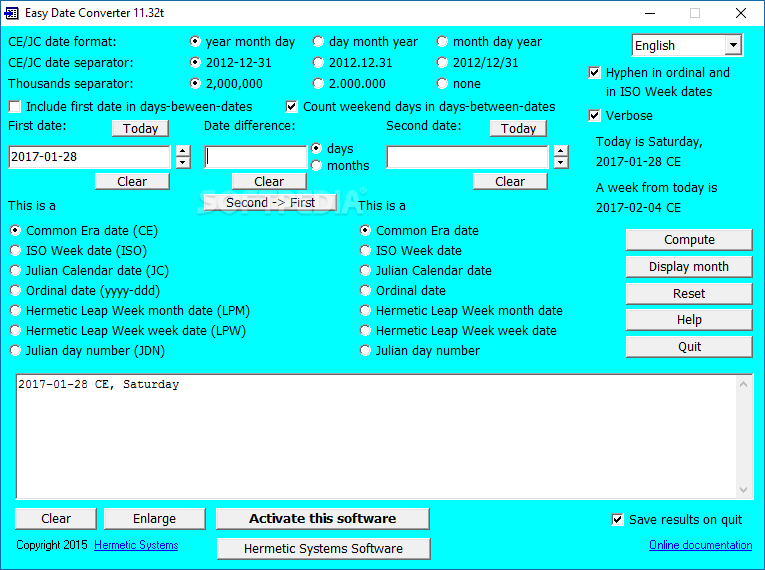Click the Display month button

tap(689, 266)
